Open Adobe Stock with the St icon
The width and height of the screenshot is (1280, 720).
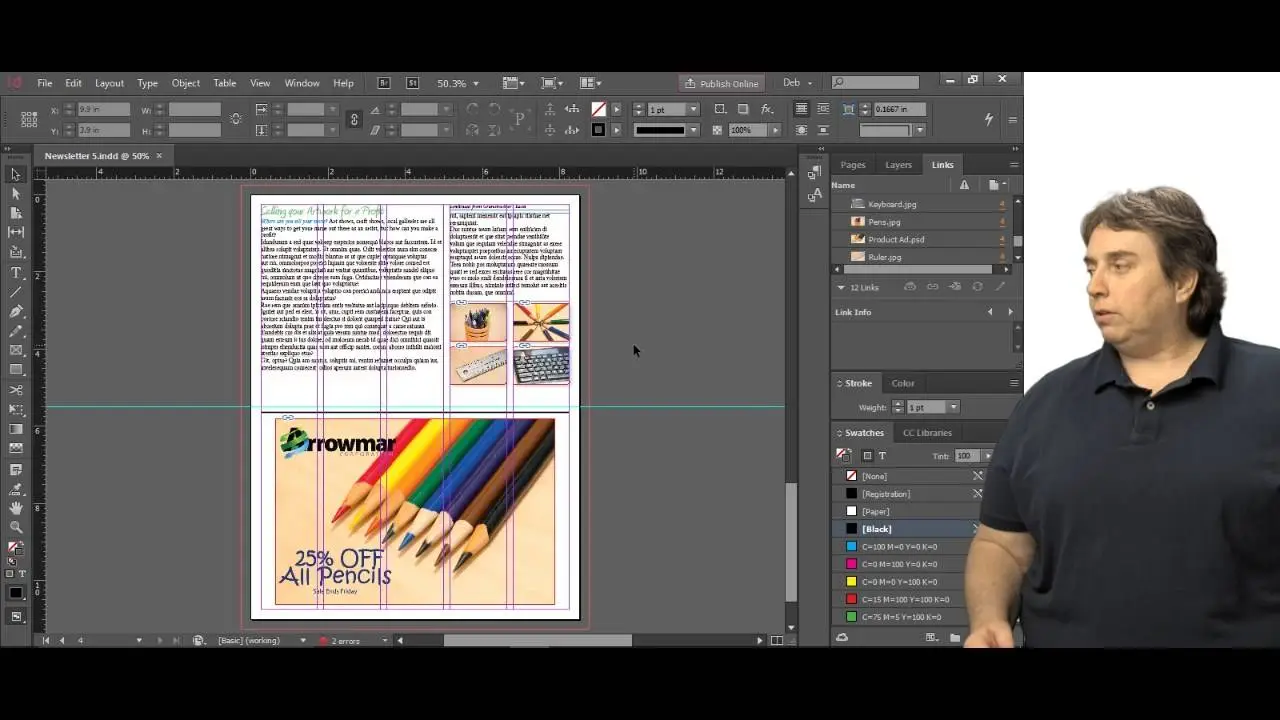point(413,83)
